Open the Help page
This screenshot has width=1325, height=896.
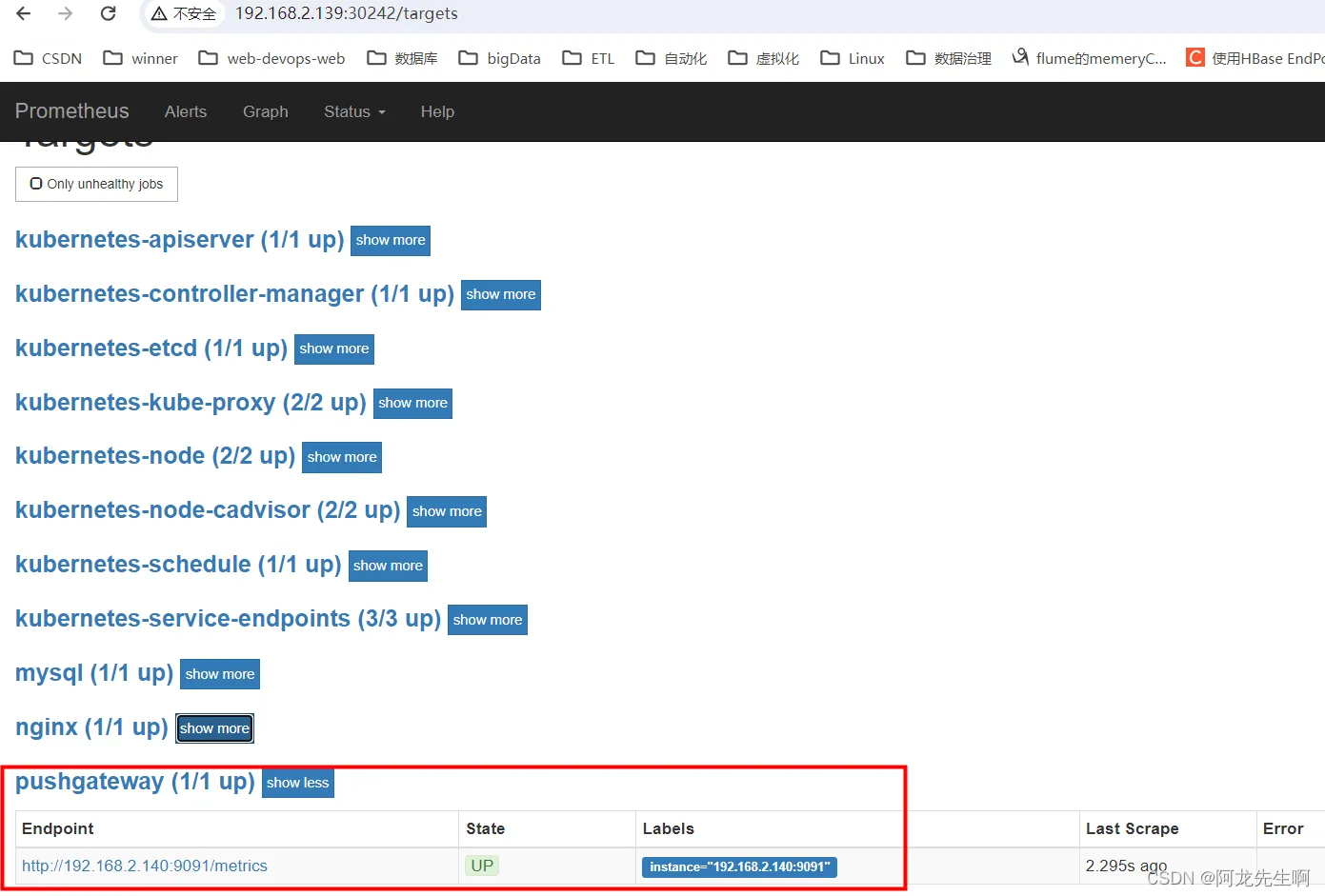[437, 111]
